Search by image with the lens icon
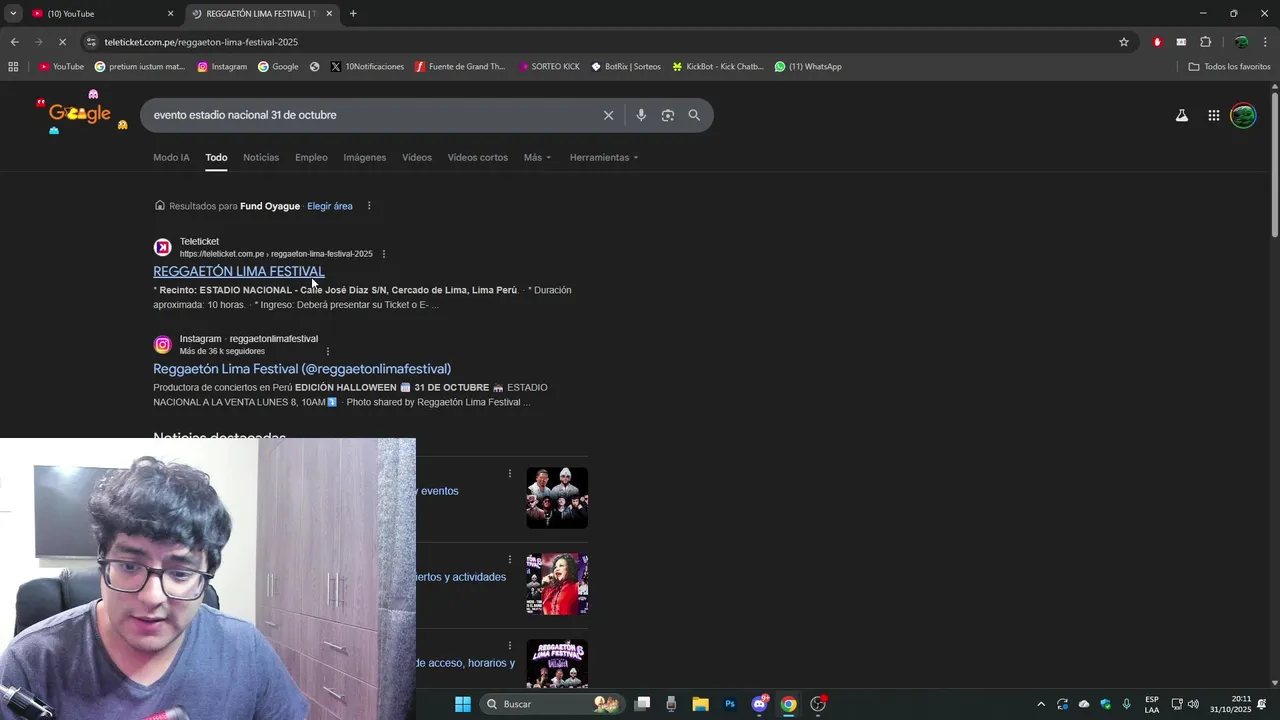This screenshot has height=720, width=1280. click(x=668, y=115)
